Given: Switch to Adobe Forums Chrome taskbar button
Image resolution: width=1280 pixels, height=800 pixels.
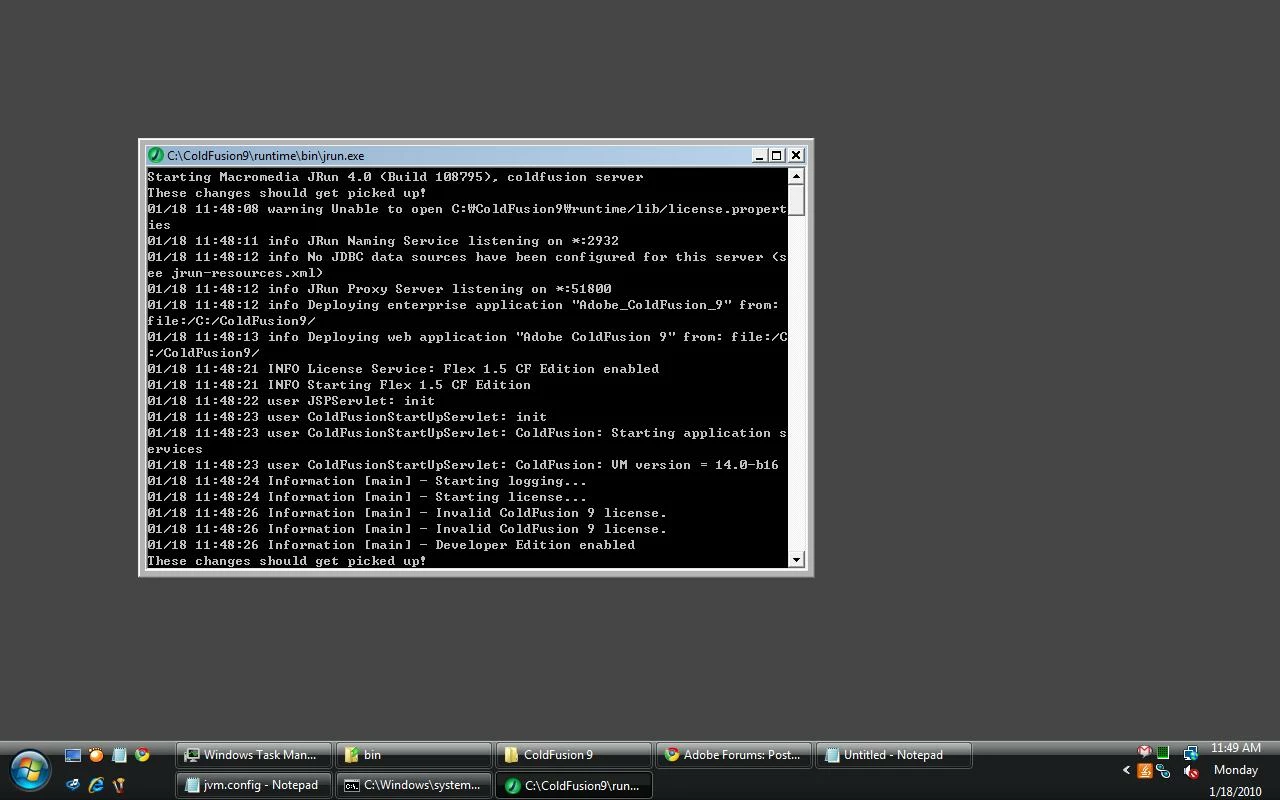Looking at the screenshot, I should click(x=734, y=755).
